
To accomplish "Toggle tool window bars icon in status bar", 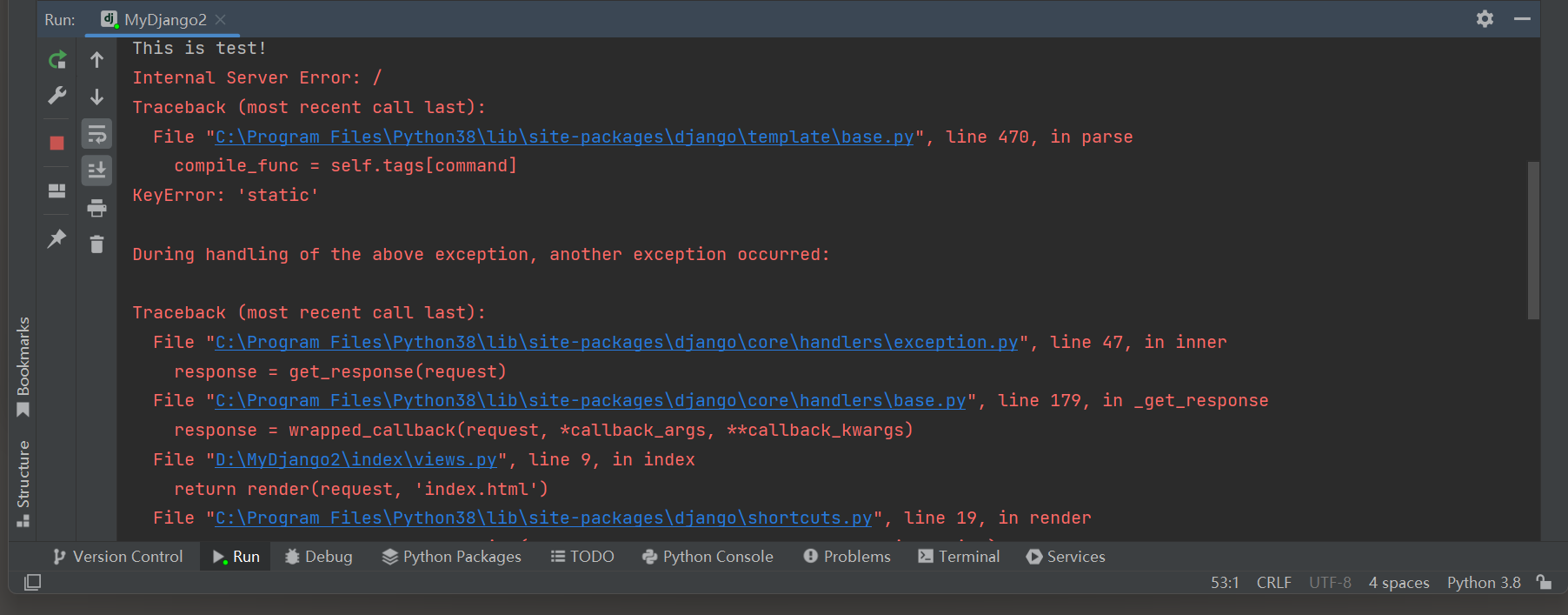I will pyautogui.click(x=32, y=583).
